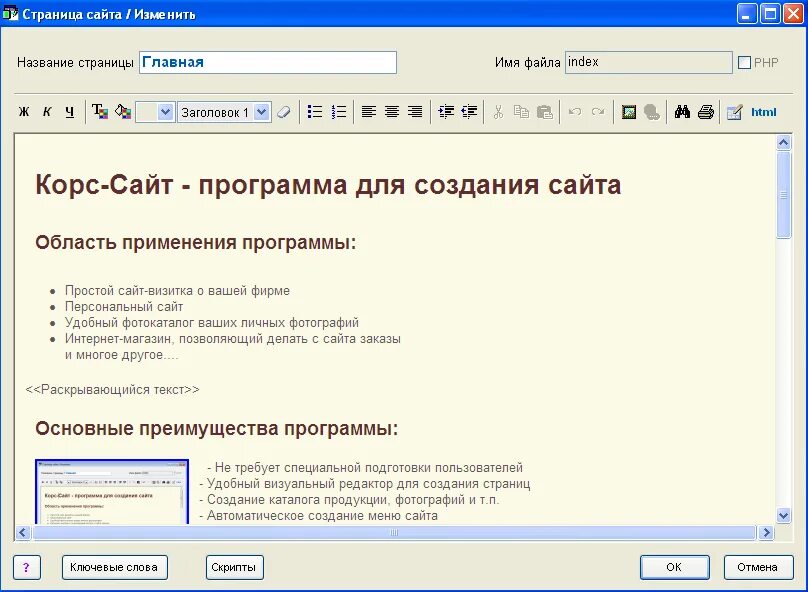Click the horizontal scrollbar right arrow
The height and width of the screenshot is (592, 808).
(766, 533)
